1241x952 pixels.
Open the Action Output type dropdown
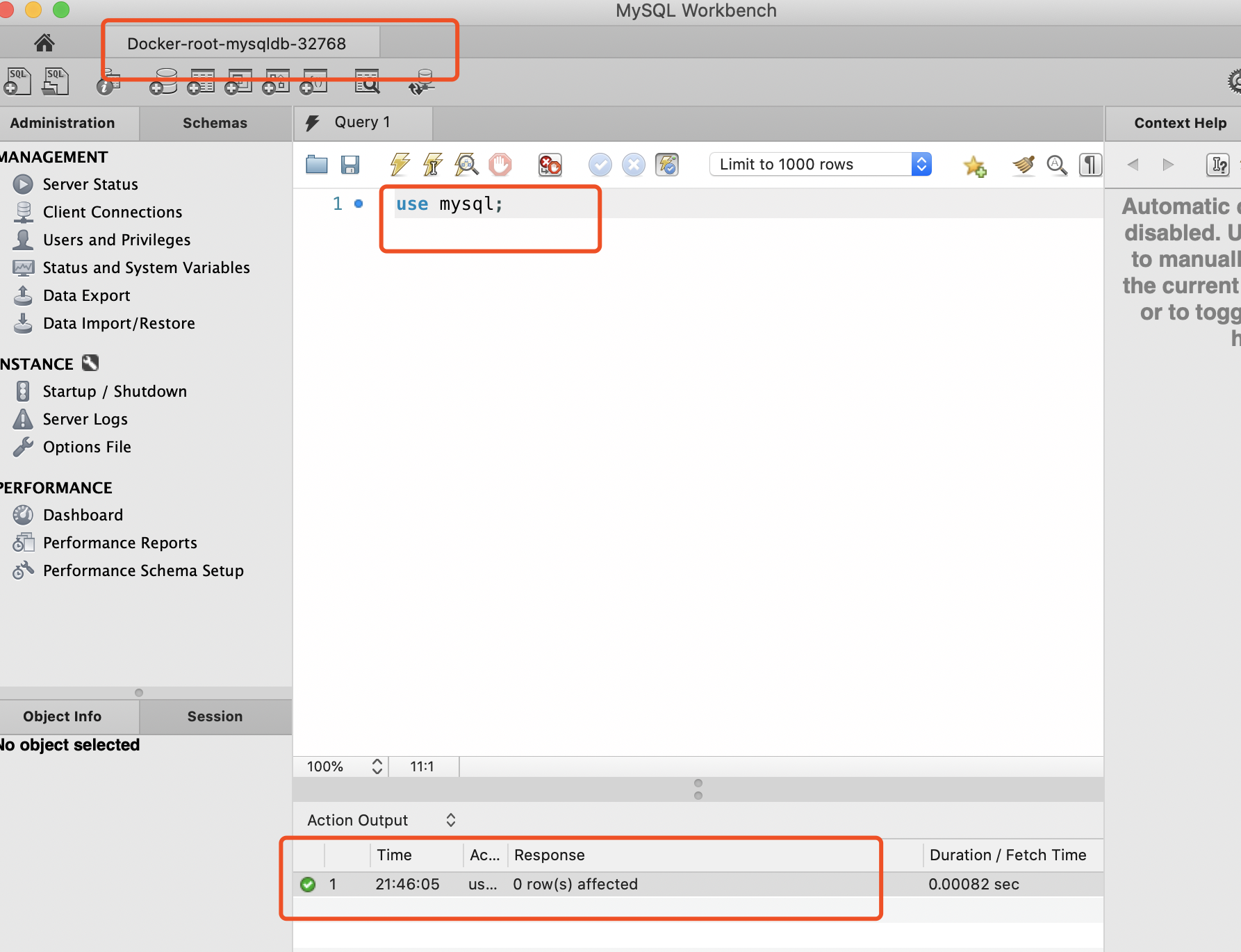(381, 820)
